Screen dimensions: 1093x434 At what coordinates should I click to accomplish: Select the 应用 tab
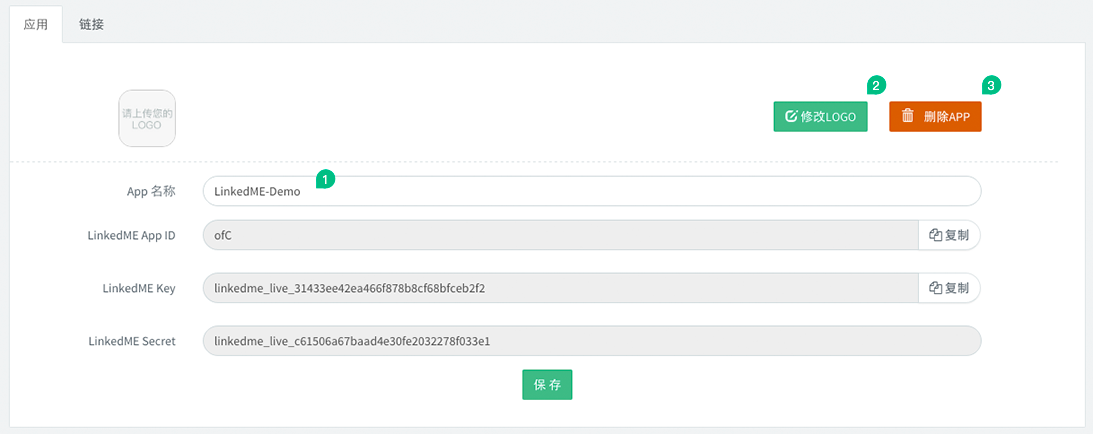click(36, 24)
